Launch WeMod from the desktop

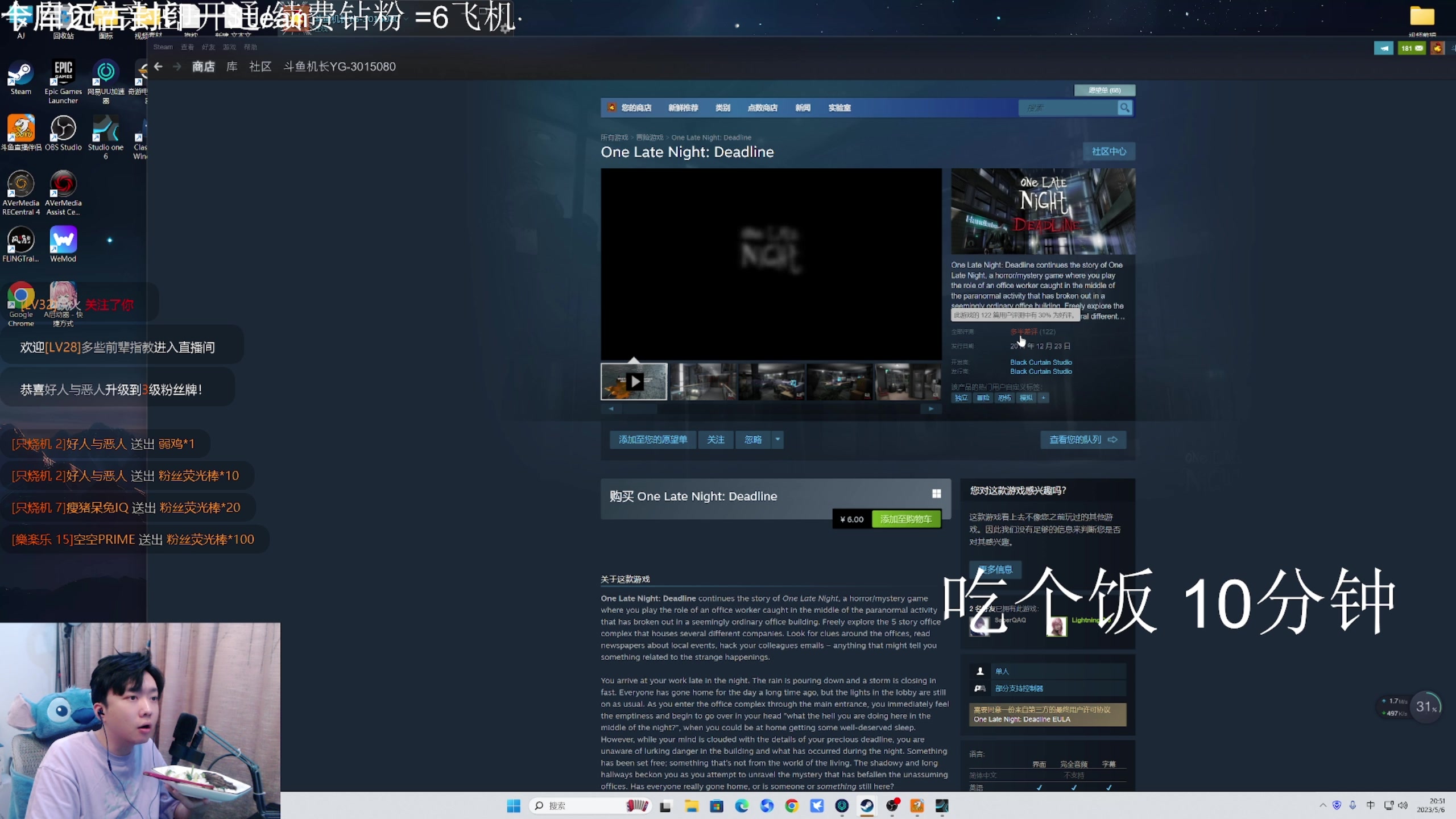point(63,239)
